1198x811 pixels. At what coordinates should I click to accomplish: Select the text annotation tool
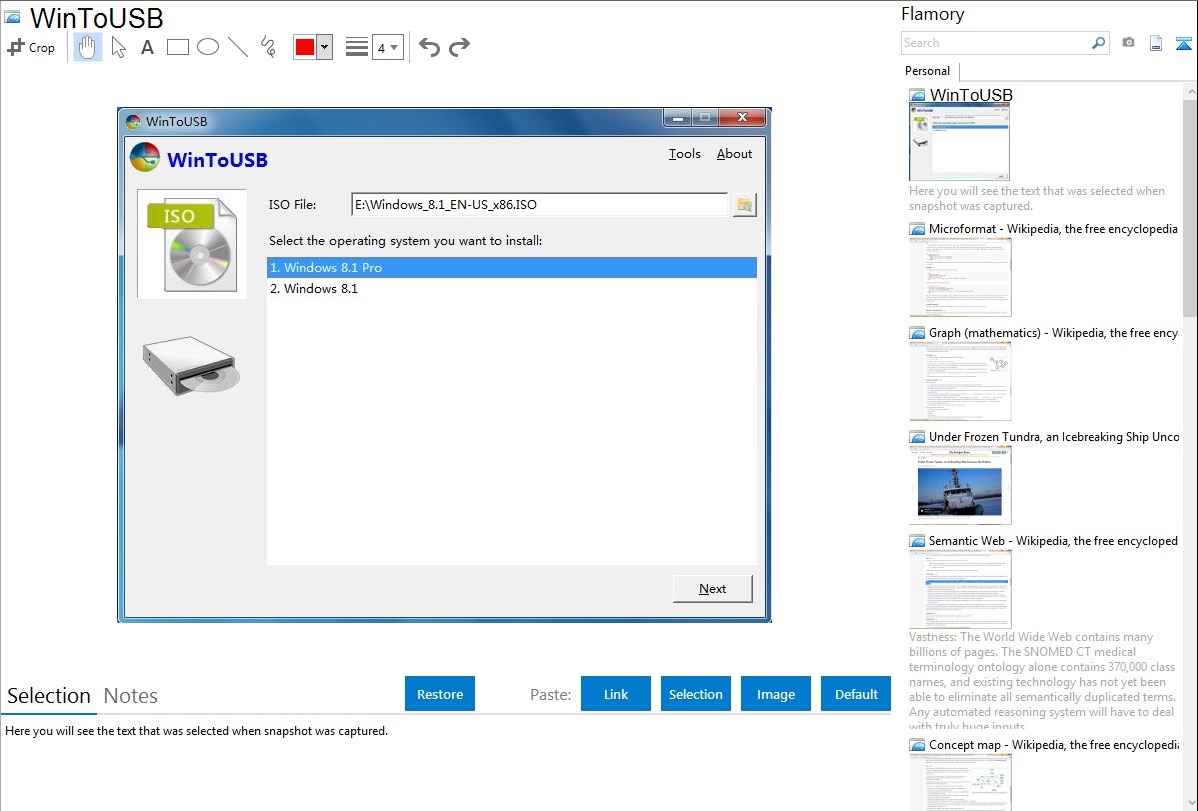coord(147,47)
